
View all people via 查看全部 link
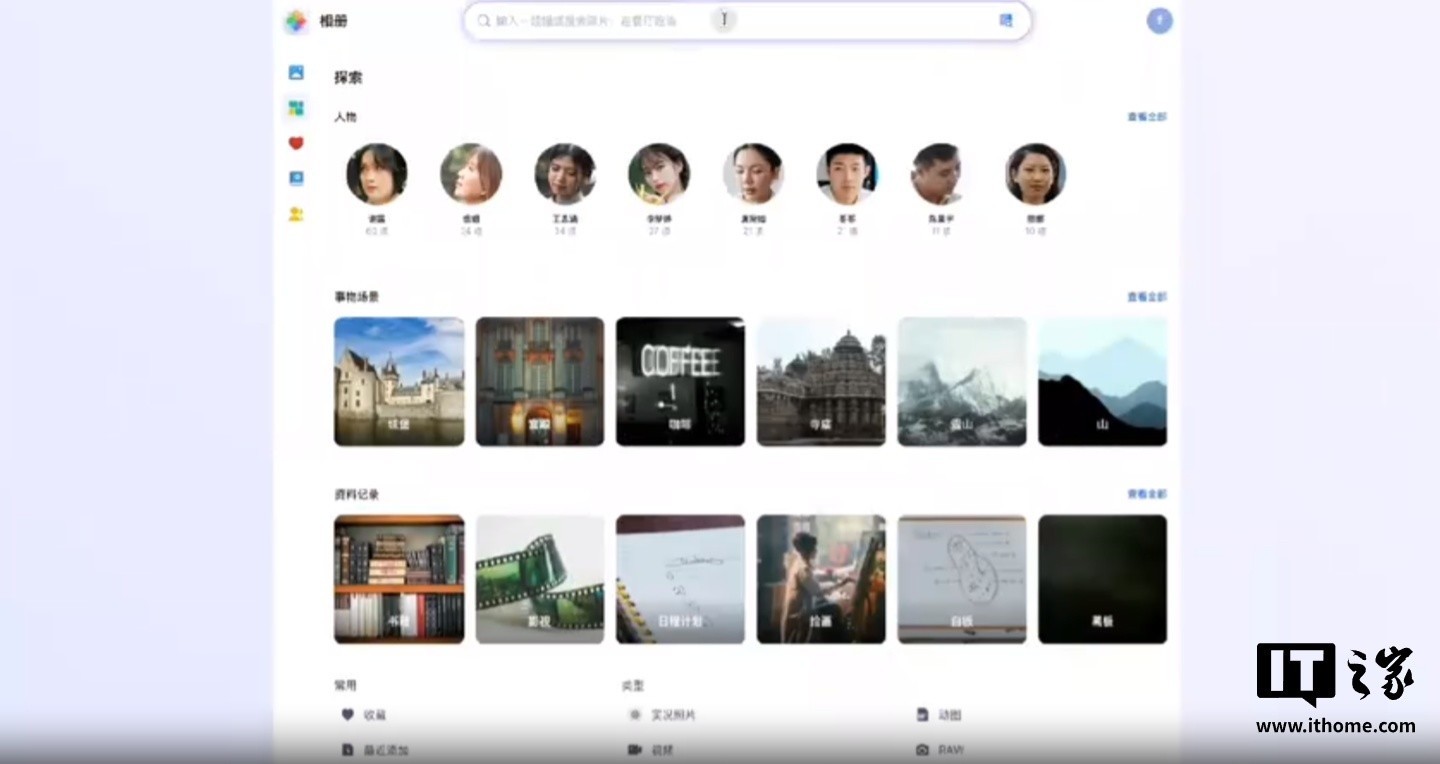coord(1146,117)
